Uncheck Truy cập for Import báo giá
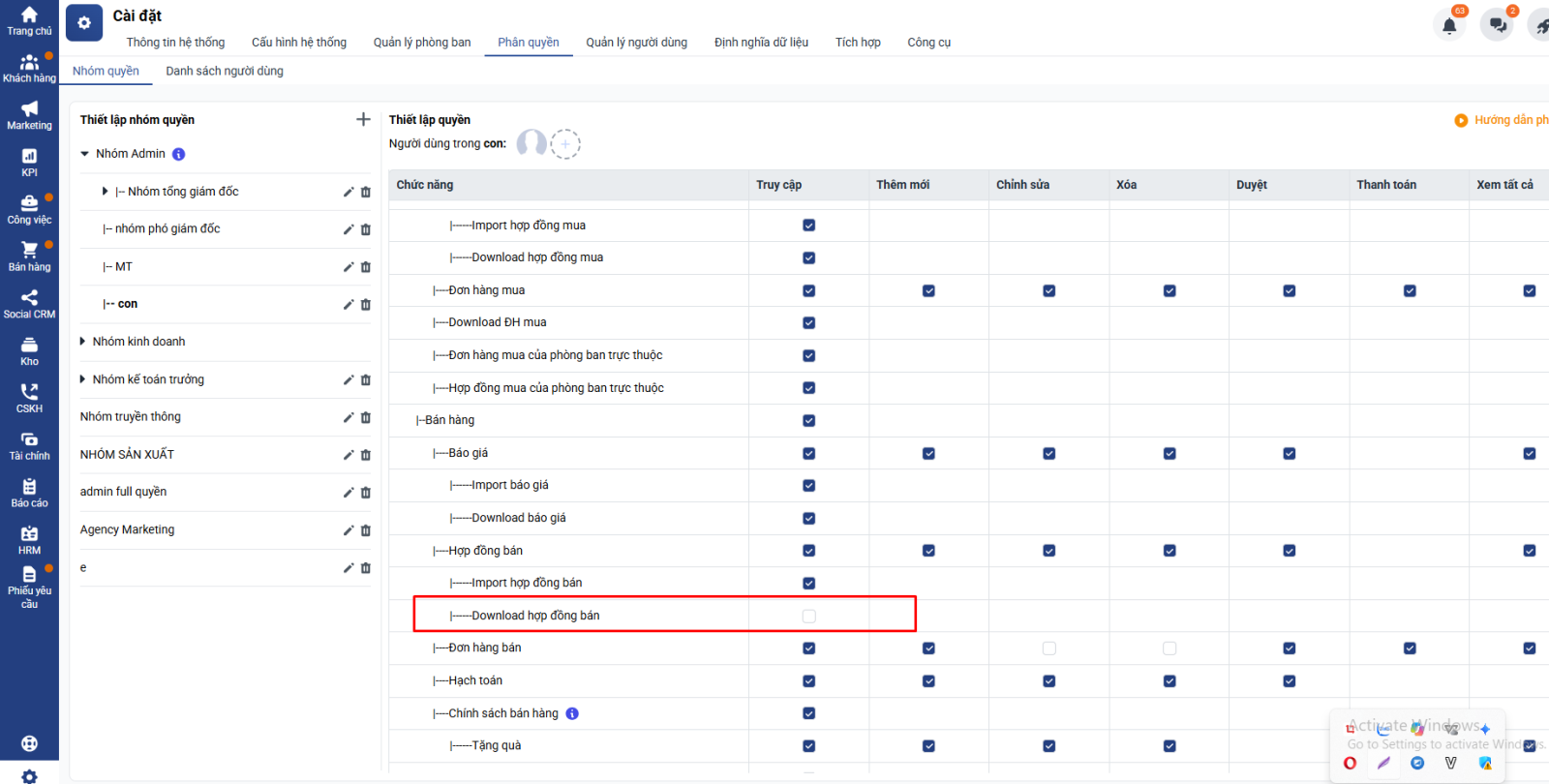Viewport: 1549px width, 784px height. pos(808,486)
